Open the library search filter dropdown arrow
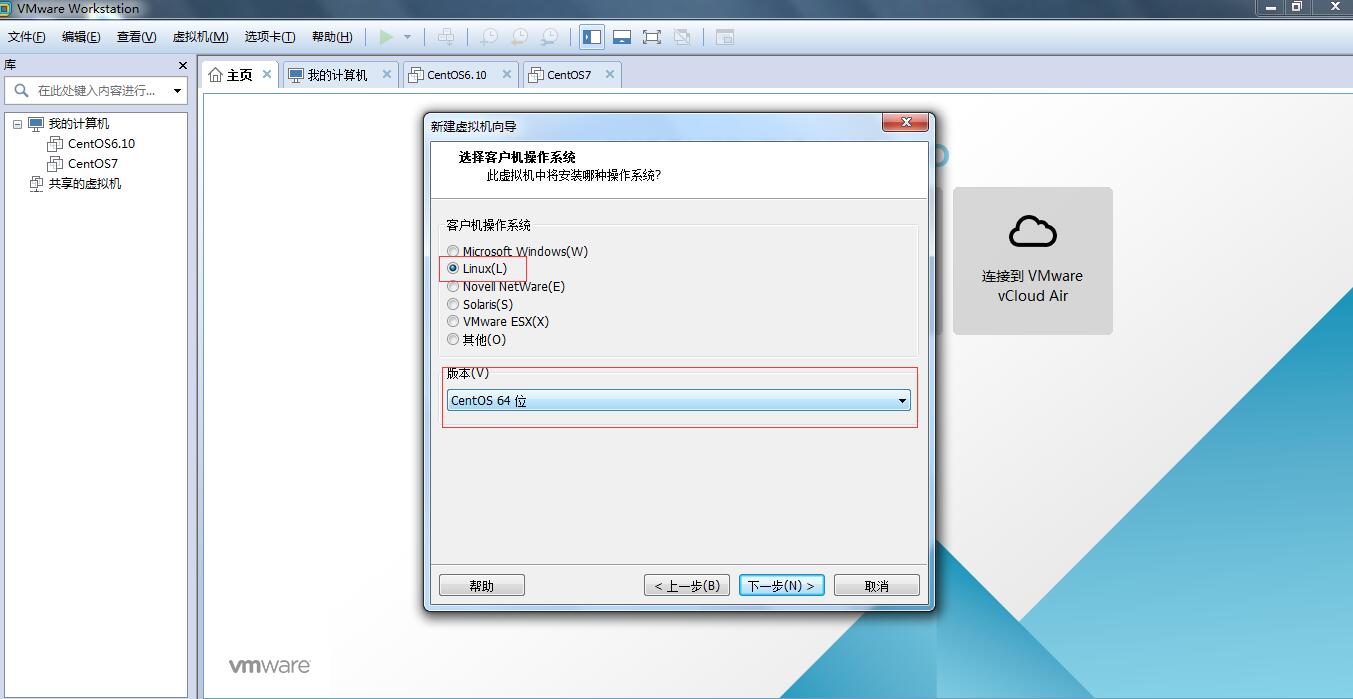The width and height of the screenshot is (1353, 699). click(177, 90)
